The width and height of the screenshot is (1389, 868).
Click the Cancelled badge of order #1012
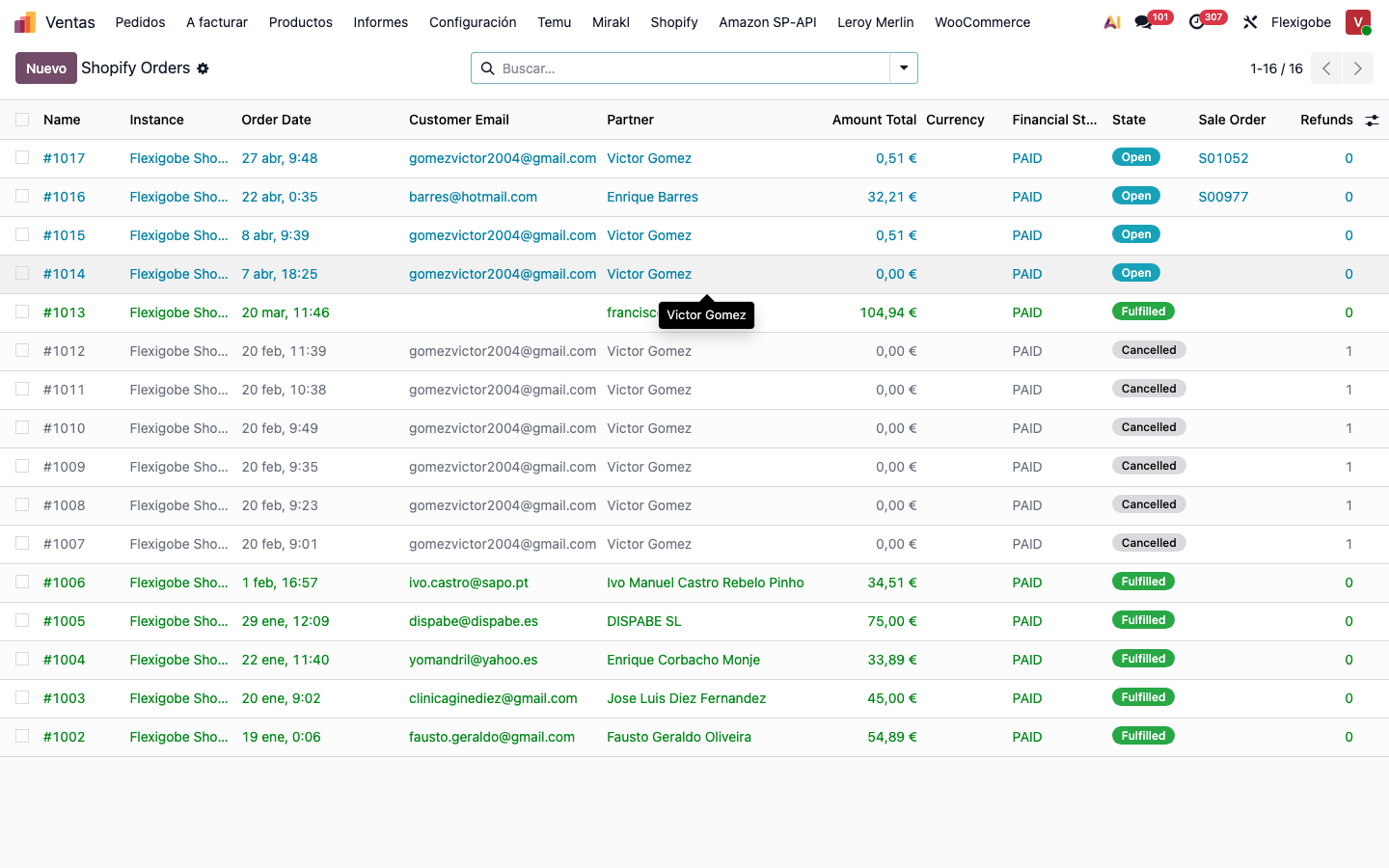pyautogui.click(x=1149, y=350)
